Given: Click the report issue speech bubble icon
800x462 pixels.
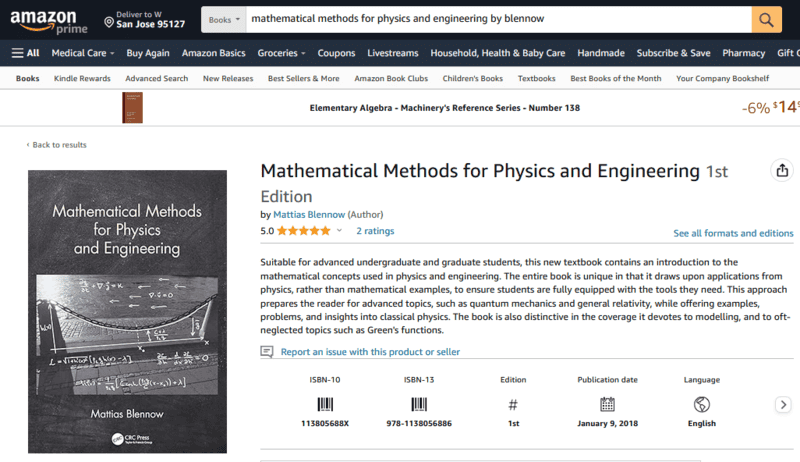Looking at the screenshot, I should [267, 351].
